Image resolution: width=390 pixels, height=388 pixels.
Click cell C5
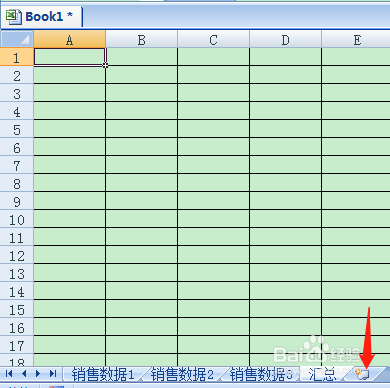[213, 129]
